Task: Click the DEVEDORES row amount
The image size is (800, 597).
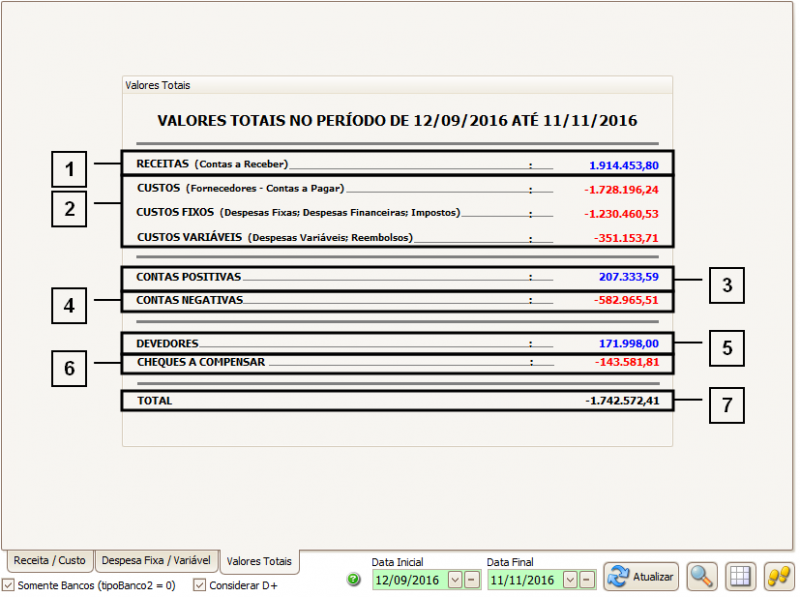Action: click(x=628, y=343)
